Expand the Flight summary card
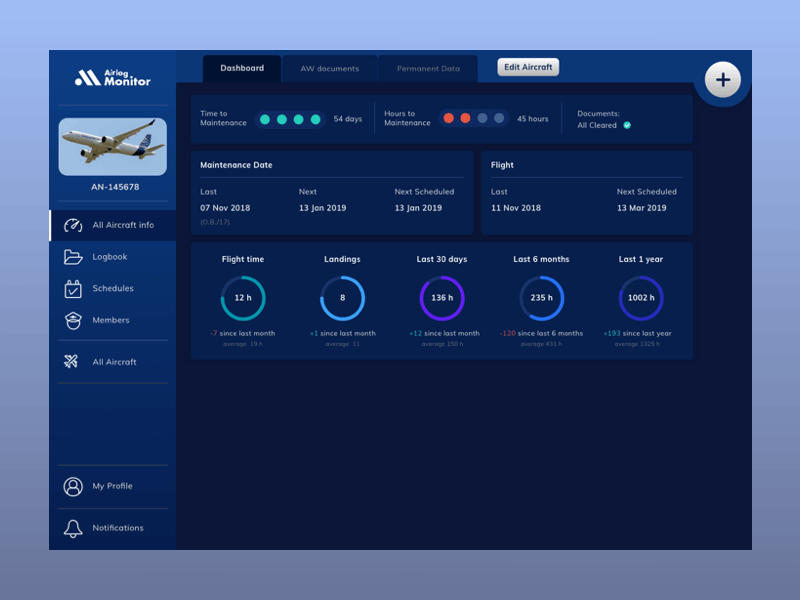Screen dimensions: 800x600 coord(585,190)
